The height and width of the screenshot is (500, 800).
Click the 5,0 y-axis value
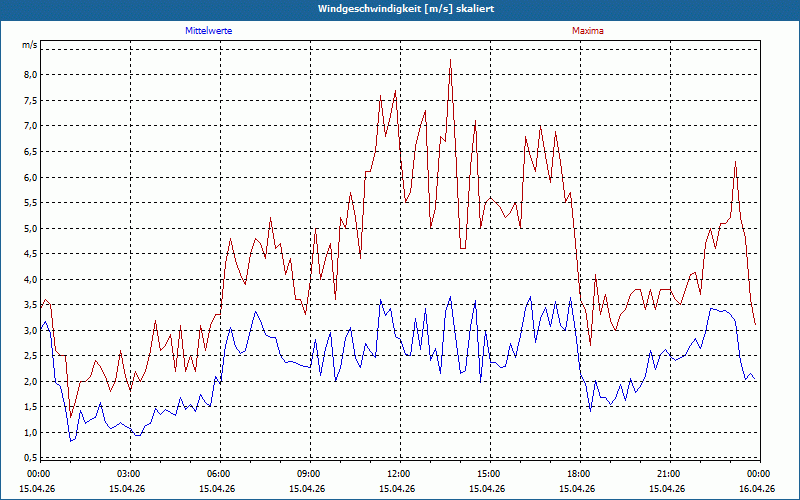(31, 228)
